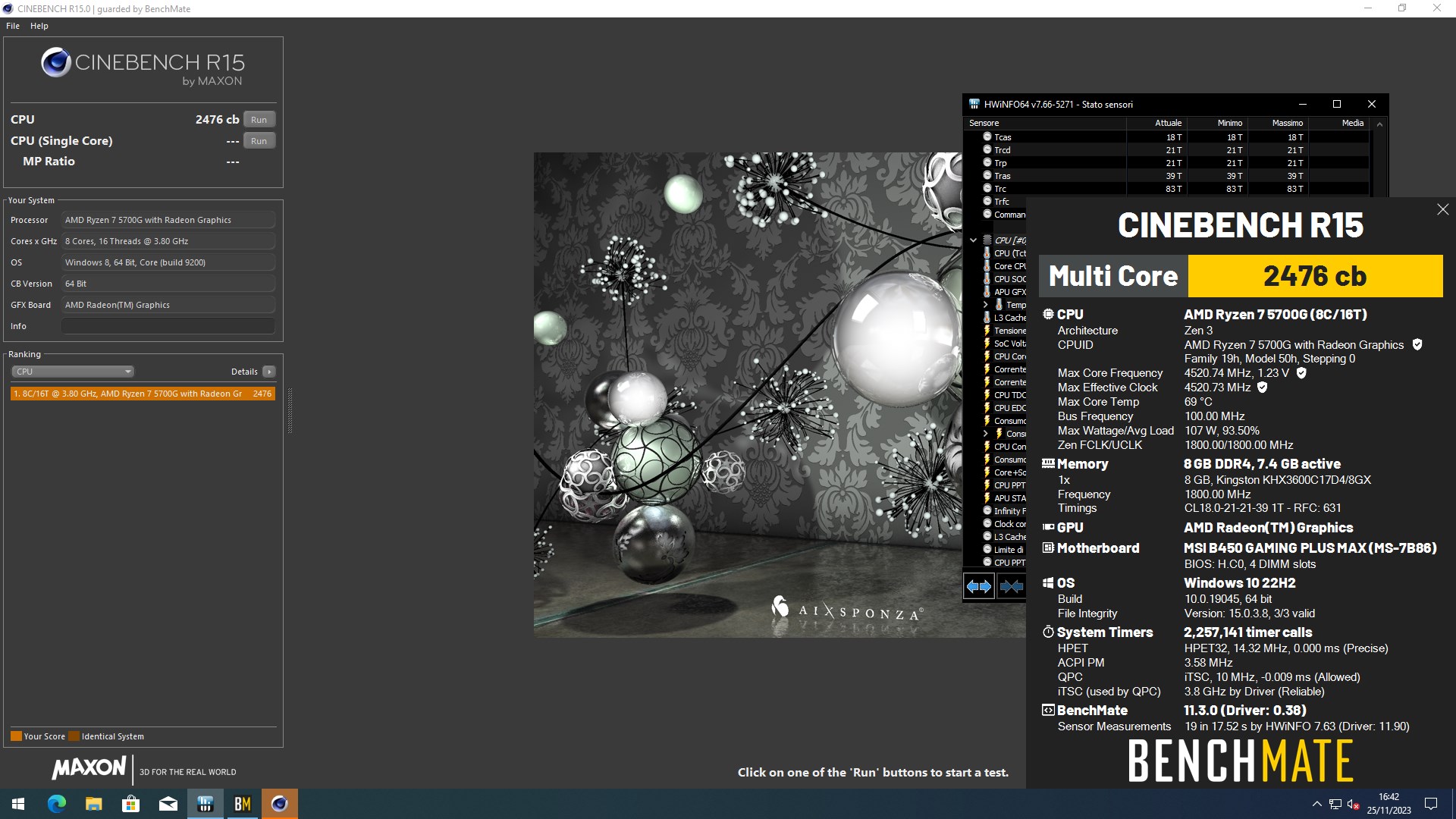1456x819 pixels.
Task: Click the CPU (Tctl) thermometer icon
Action: click(987, 253)
